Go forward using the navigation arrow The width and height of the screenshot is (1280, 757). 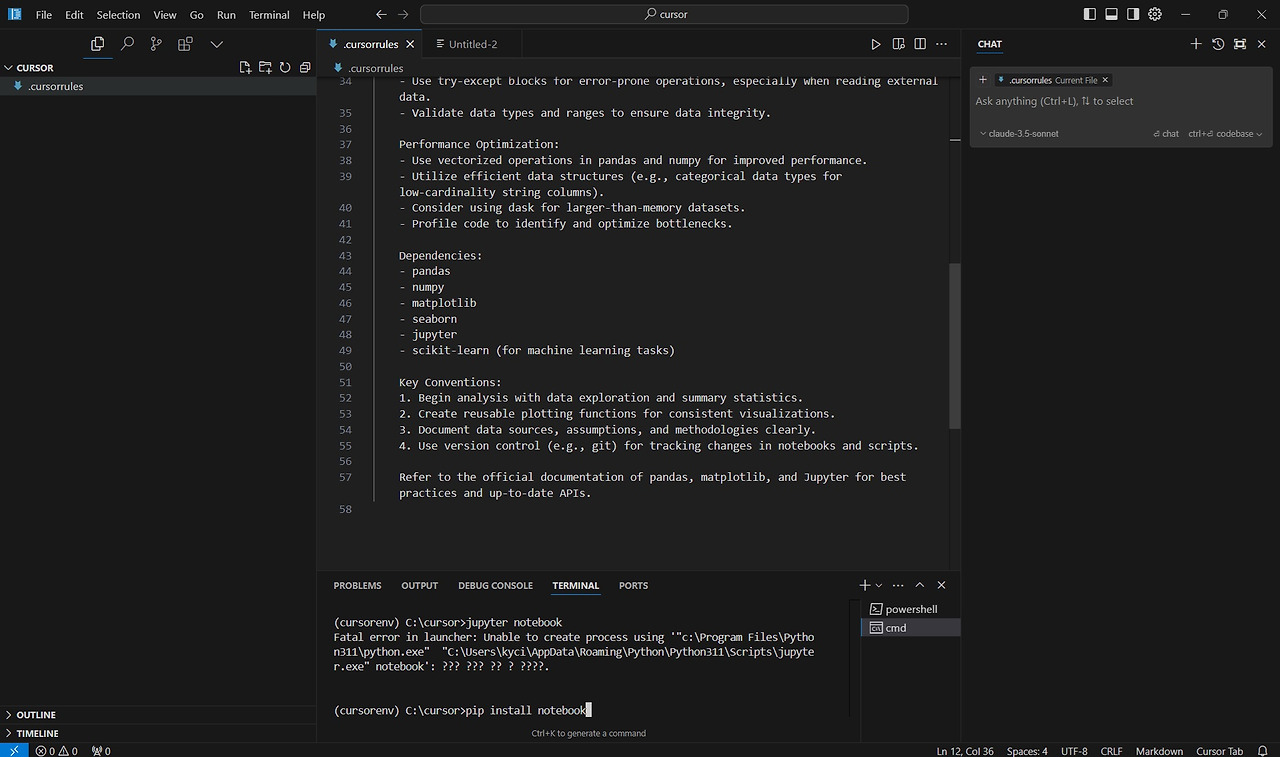pos(403,15)
